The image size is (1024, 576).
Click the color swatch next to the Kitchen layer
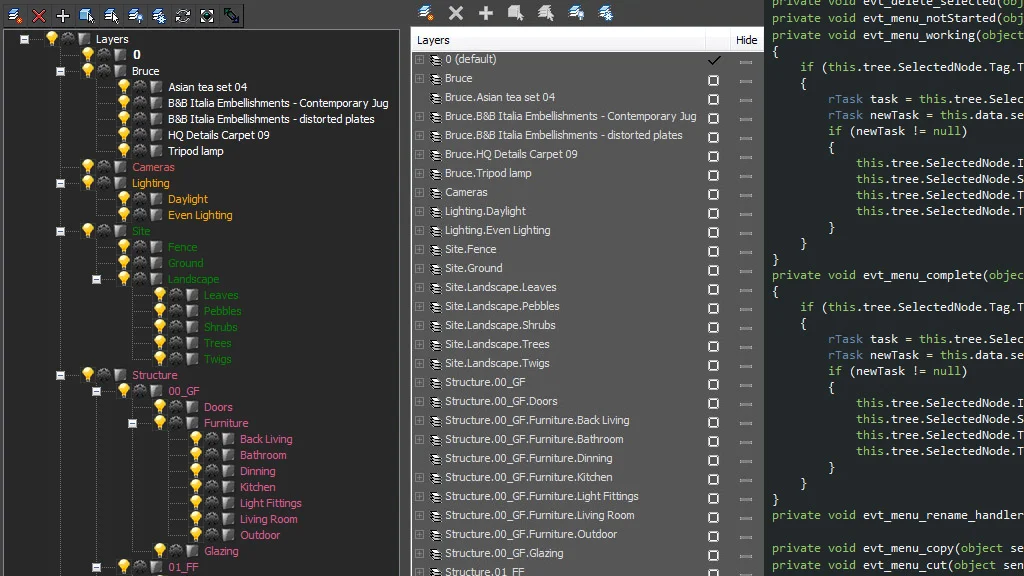[228, 487]
